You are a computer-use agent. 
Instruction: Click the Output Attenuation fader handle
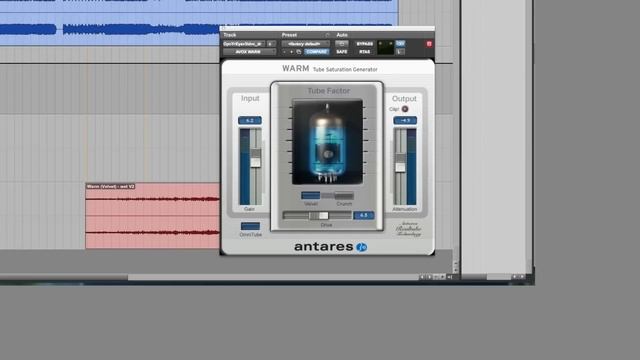pos(400,163)
